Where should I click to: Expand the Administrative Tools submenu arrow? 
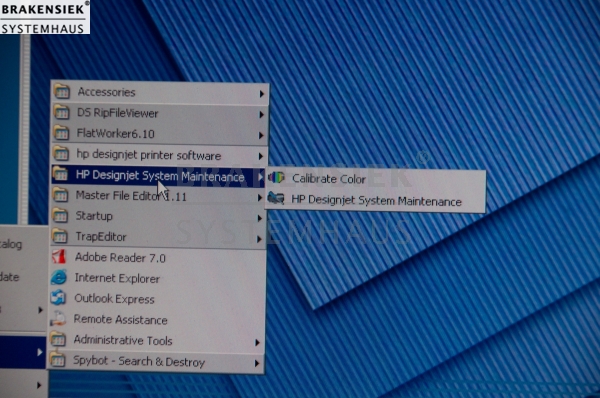[x=257, y=343]
